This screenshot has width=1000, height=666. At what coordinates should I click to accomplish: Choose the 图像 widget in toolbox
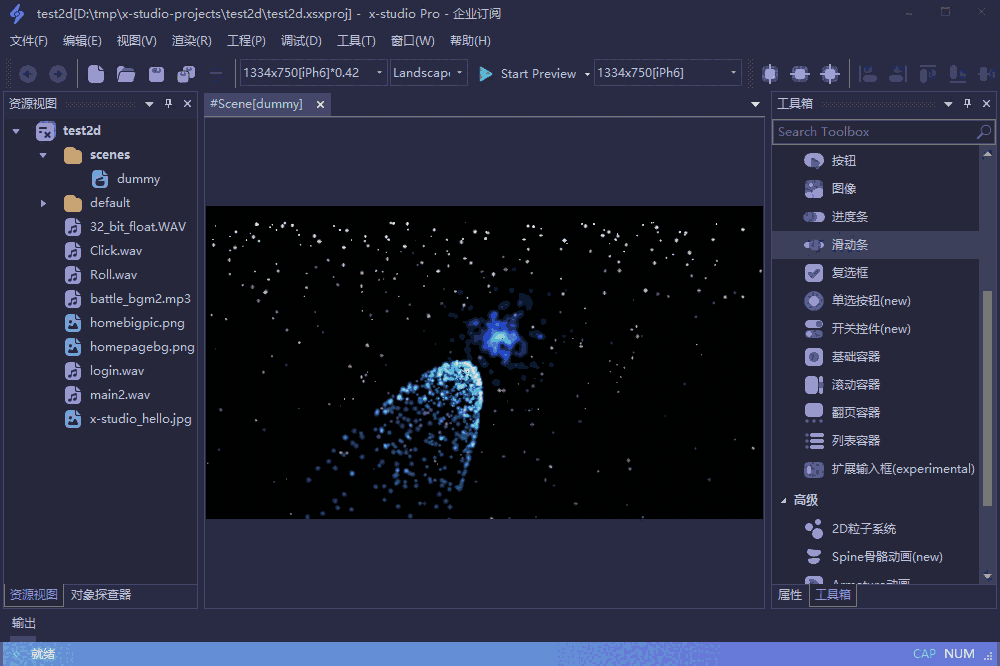[843, 189]
